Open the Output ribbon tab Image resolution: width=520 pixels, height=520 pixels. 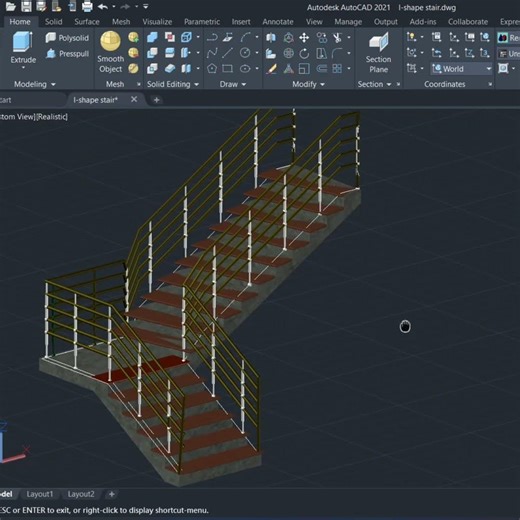click(x=386, y=22)
